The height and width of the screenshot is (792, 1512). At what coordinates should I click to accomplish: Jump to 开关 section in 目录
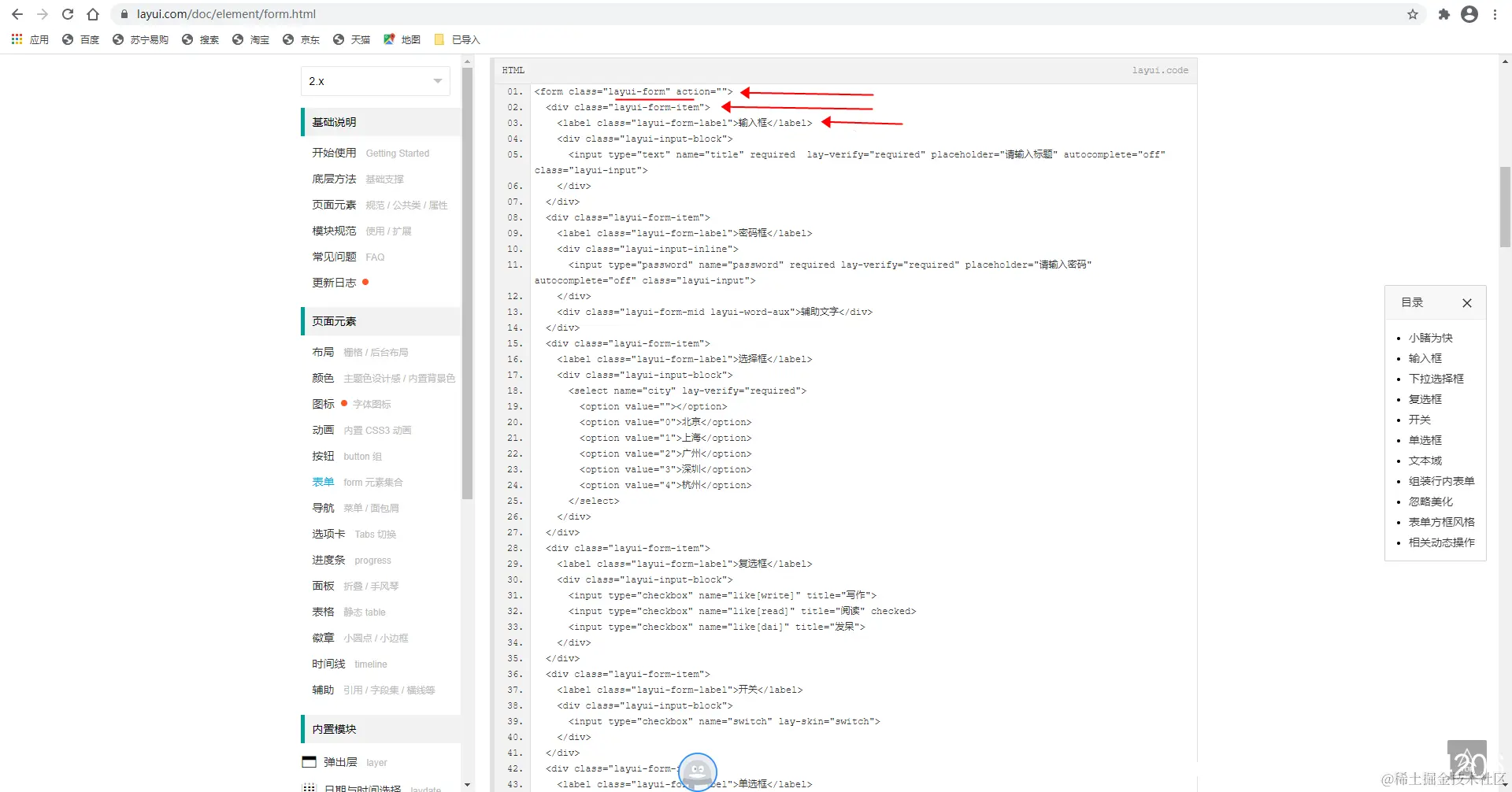coord(1419,420)
